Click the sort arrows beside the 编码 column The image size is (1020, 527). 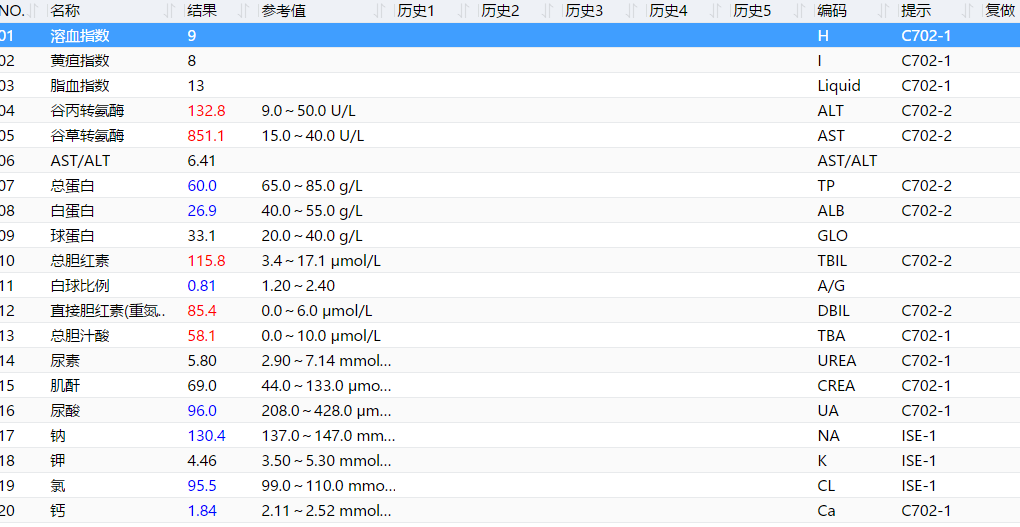tap(884, 11)
